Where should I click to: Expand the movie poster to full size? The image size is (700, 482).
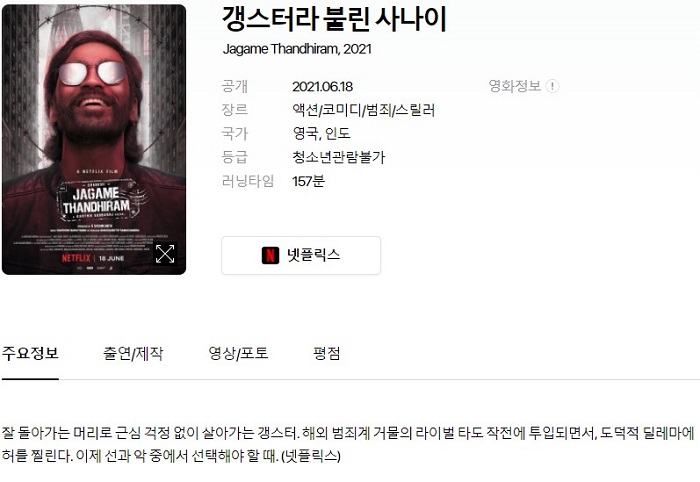[165, 254]
